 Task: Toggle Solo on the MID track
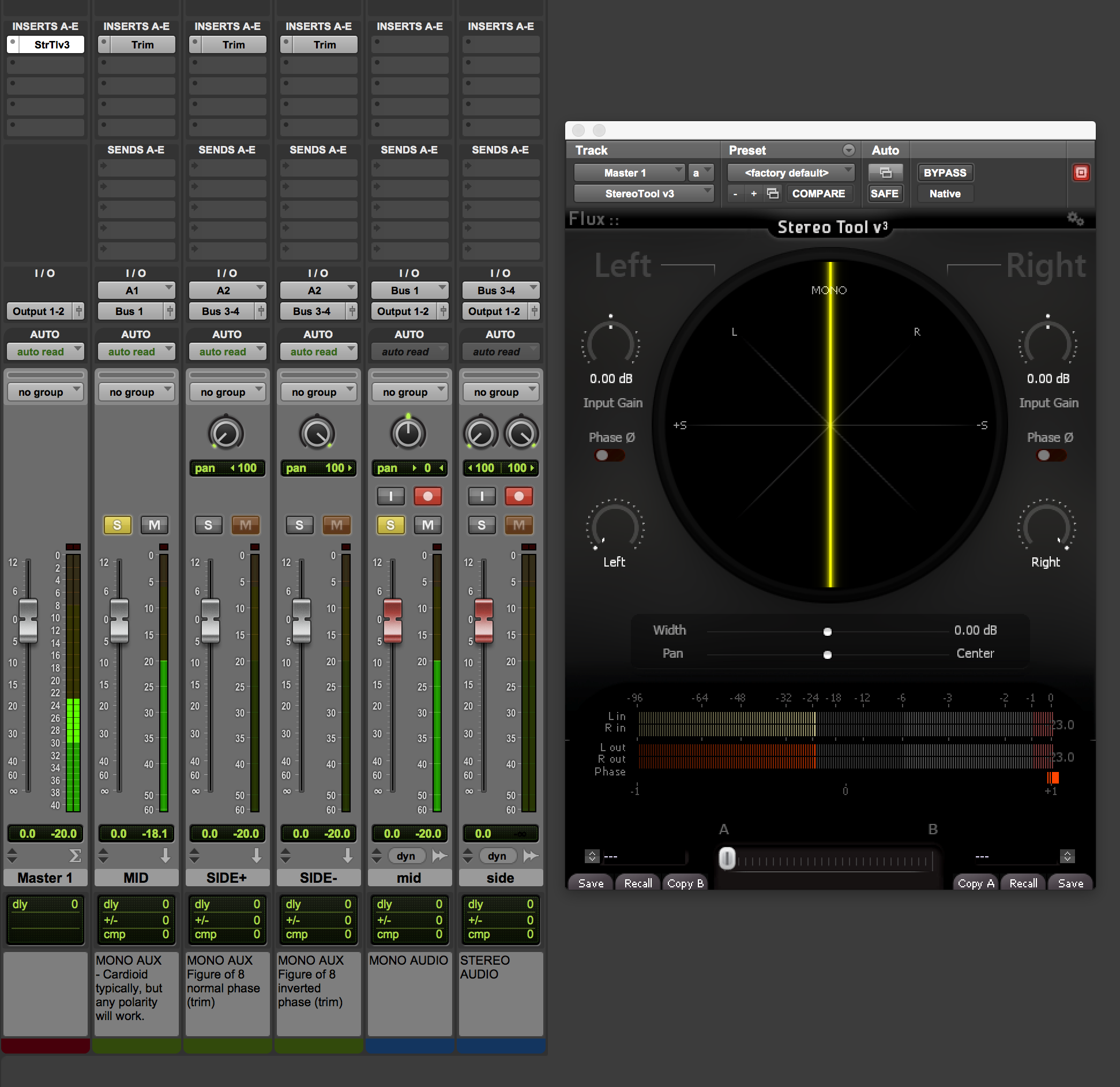(x=117, y=525)
